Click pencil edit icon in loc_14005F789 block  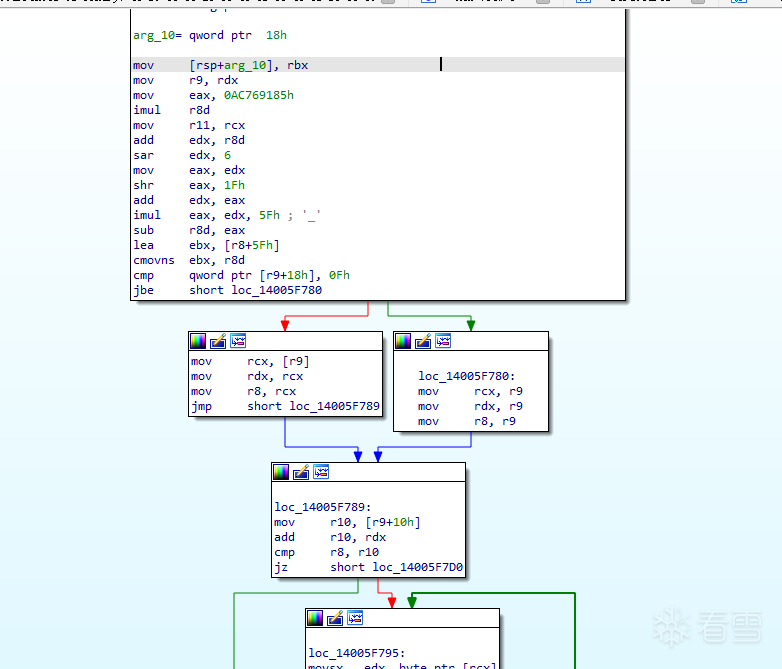pyautogui.click(x=301, y=472)
